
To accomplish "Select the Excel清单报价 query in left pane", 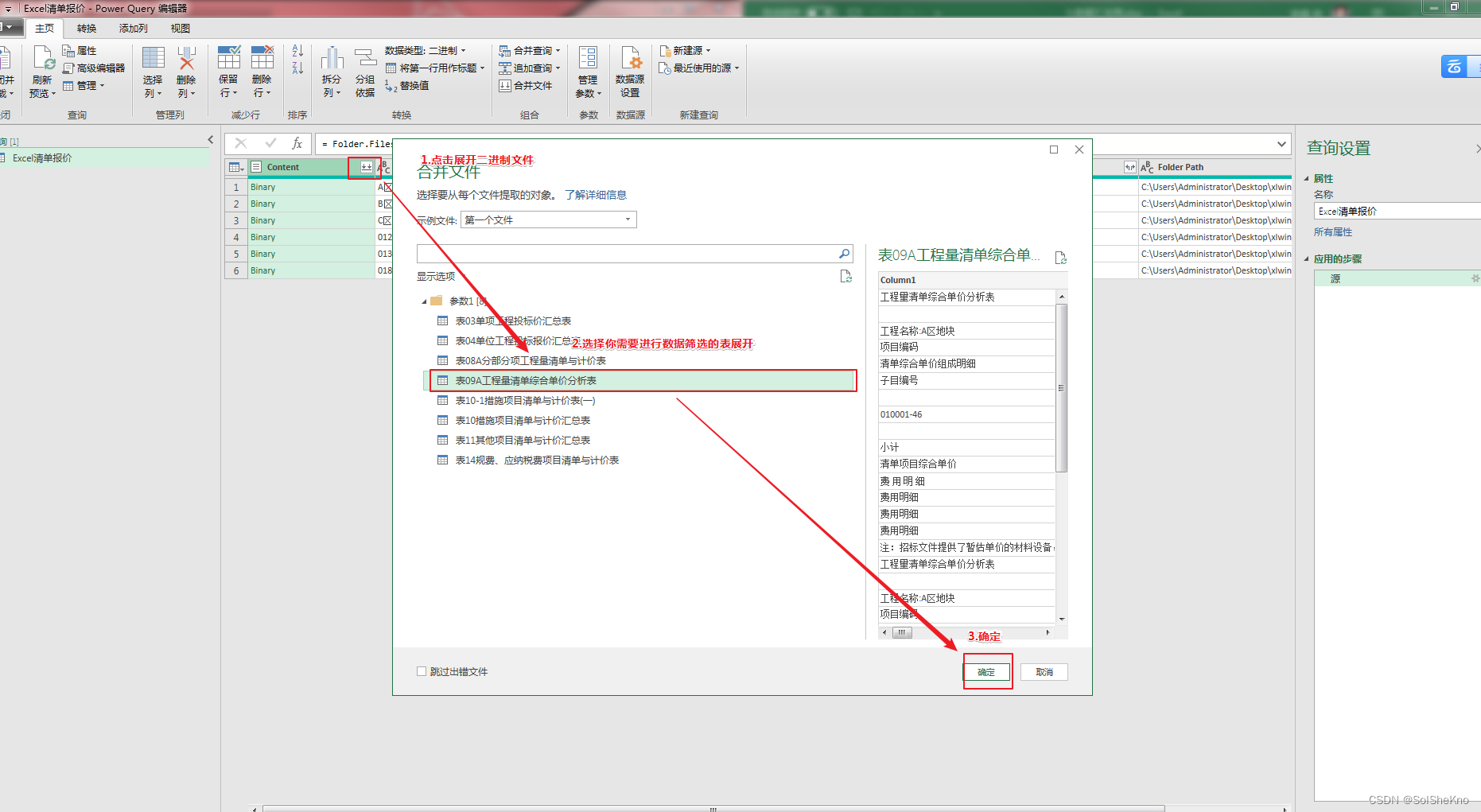I will [106, 158].
